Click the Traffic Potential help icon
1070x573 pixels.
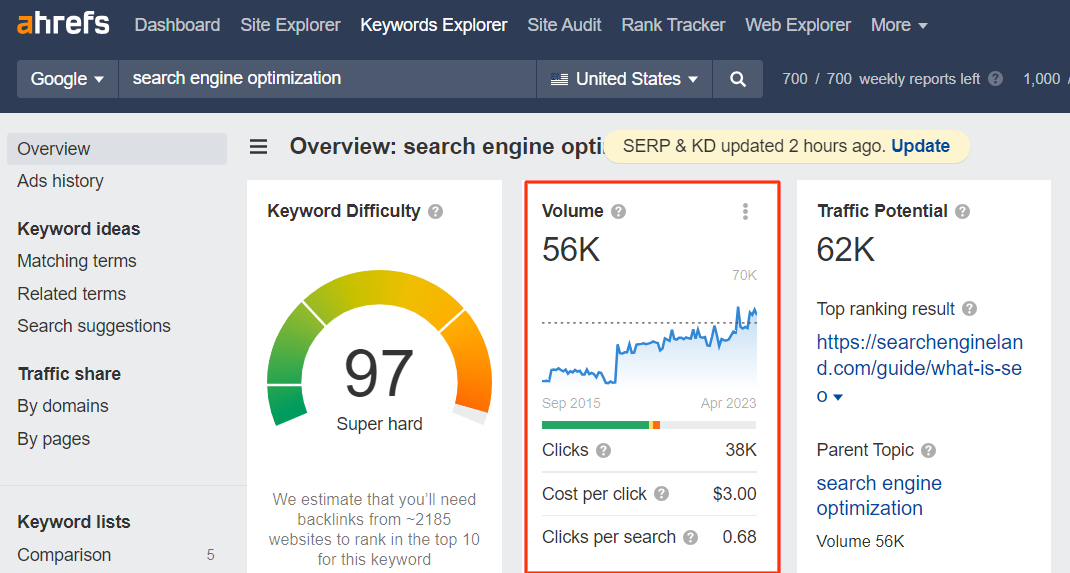(962, 211)
